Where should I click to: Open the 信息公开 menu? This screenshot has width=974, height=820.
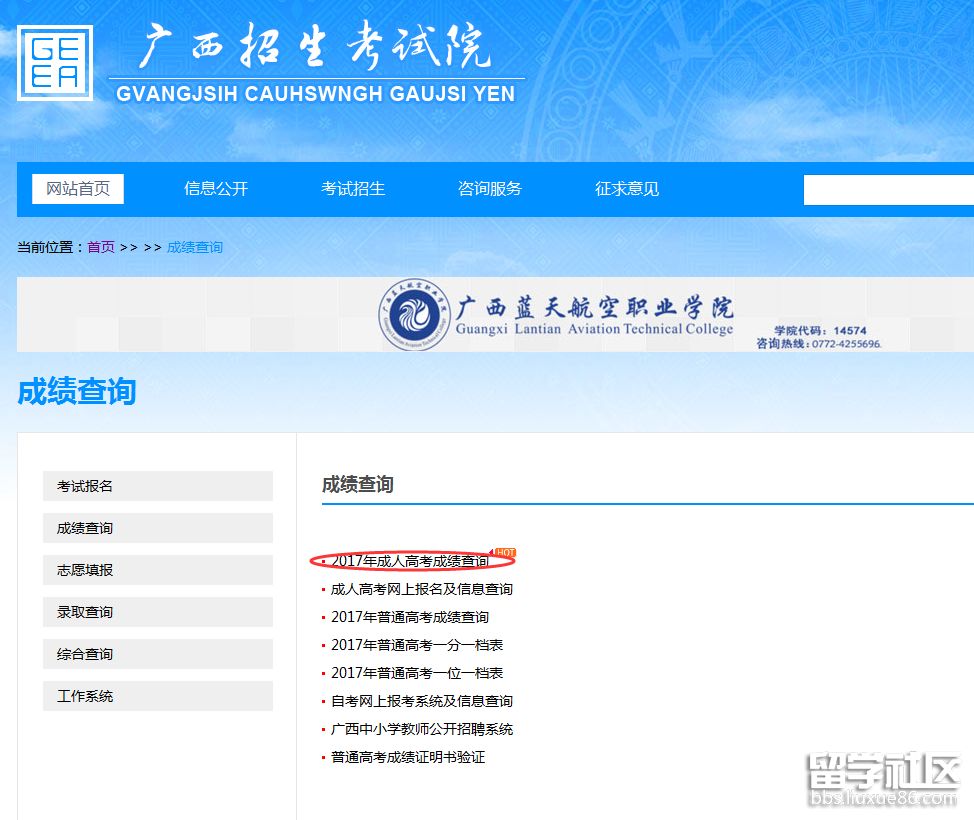[216, 189]
